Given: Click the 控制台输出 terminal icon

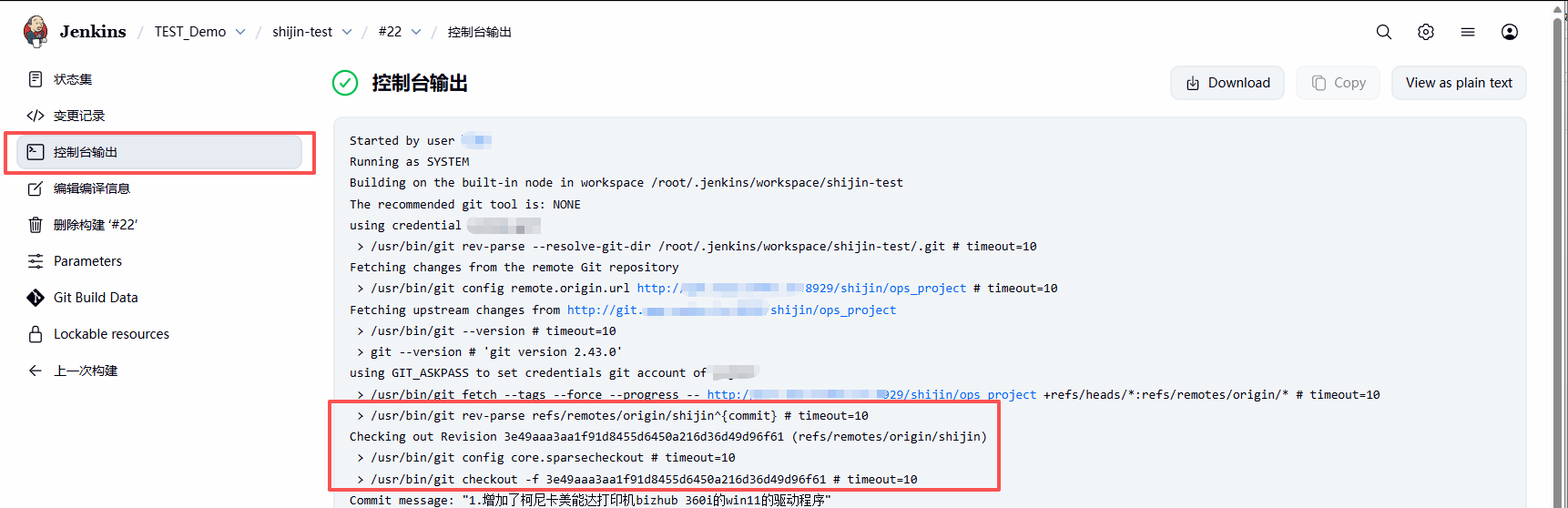Looking at the screenshot, I should click(x=36, y=152).
